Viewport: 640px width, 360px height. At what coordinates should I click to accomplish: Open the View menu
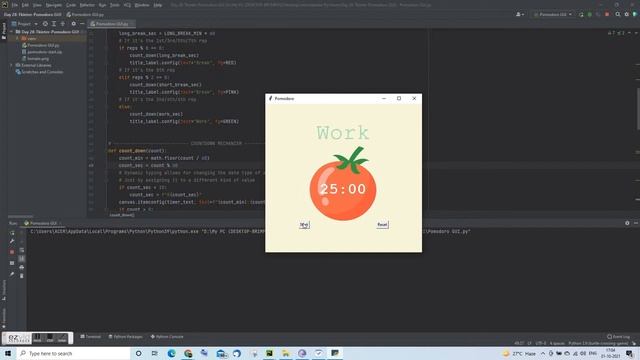37,5
